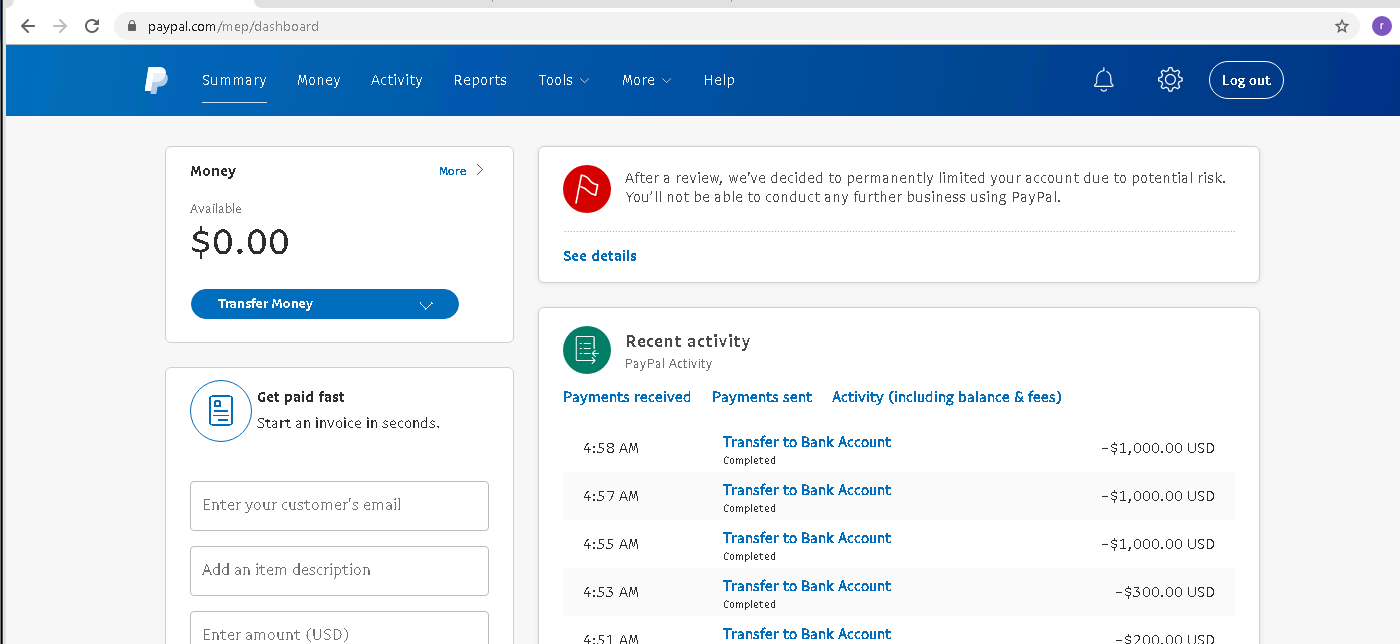The height and width of the screenshot is (644, 1400).
Task: Expand the More navigation dropdown
Action: point(646,80)
